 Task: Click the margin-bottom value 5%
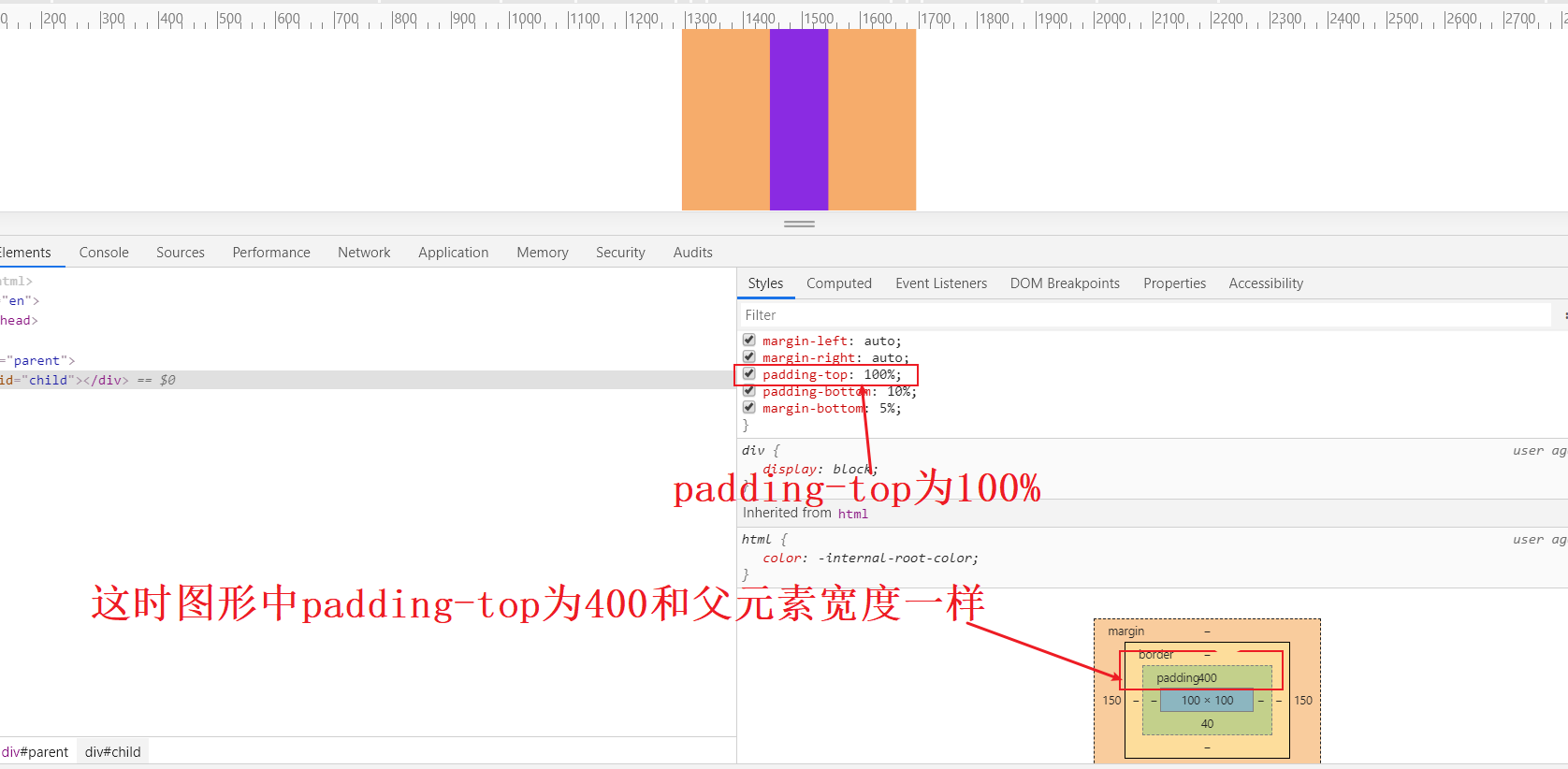pos(887,408)
